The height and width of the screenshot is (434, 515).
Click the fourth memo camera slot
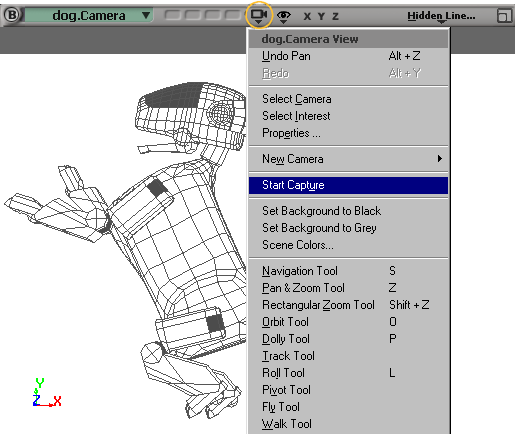233,15
